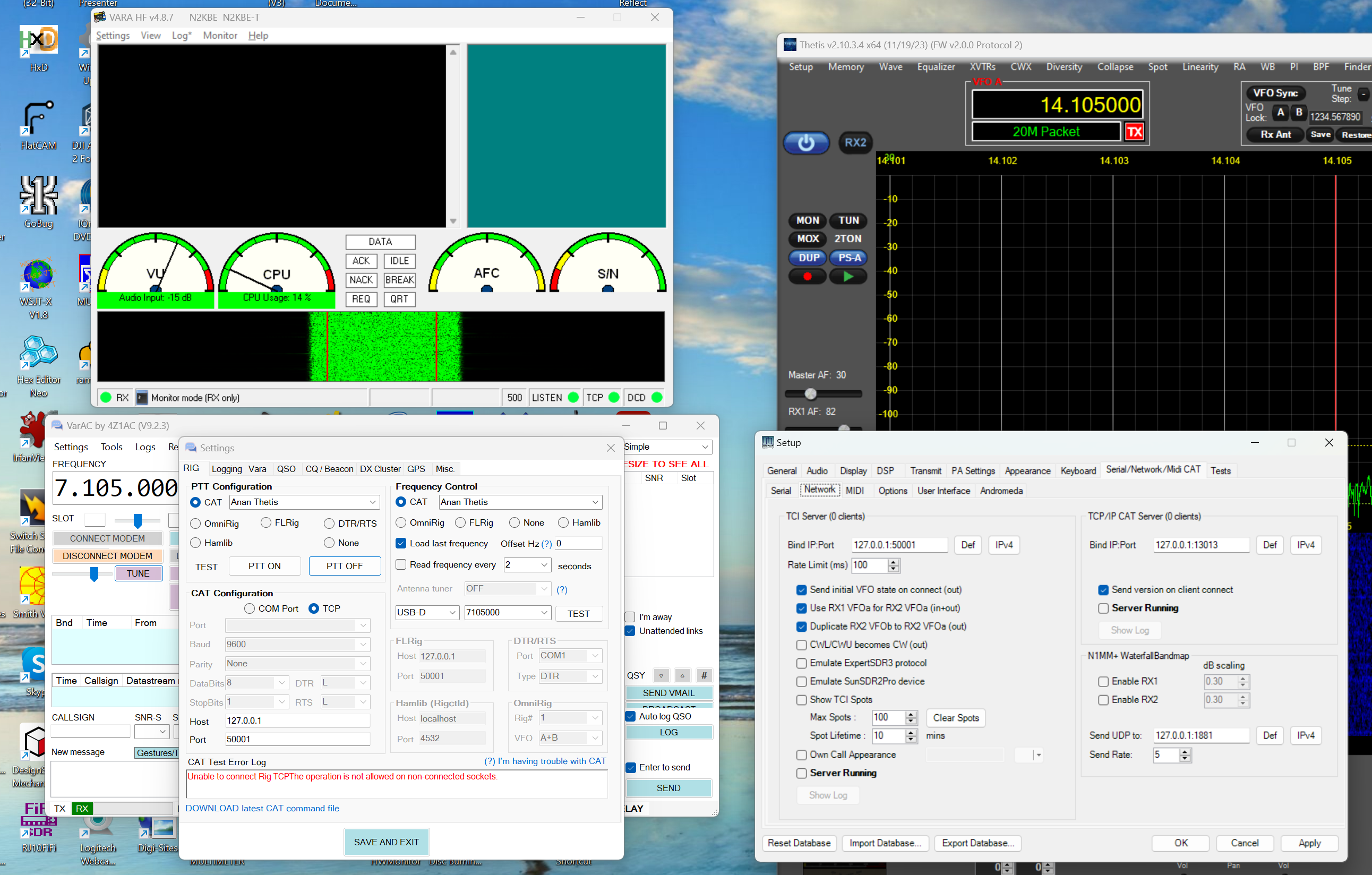
Task: Toggle MON button in Thetis
Action: [x=807, y=220]
